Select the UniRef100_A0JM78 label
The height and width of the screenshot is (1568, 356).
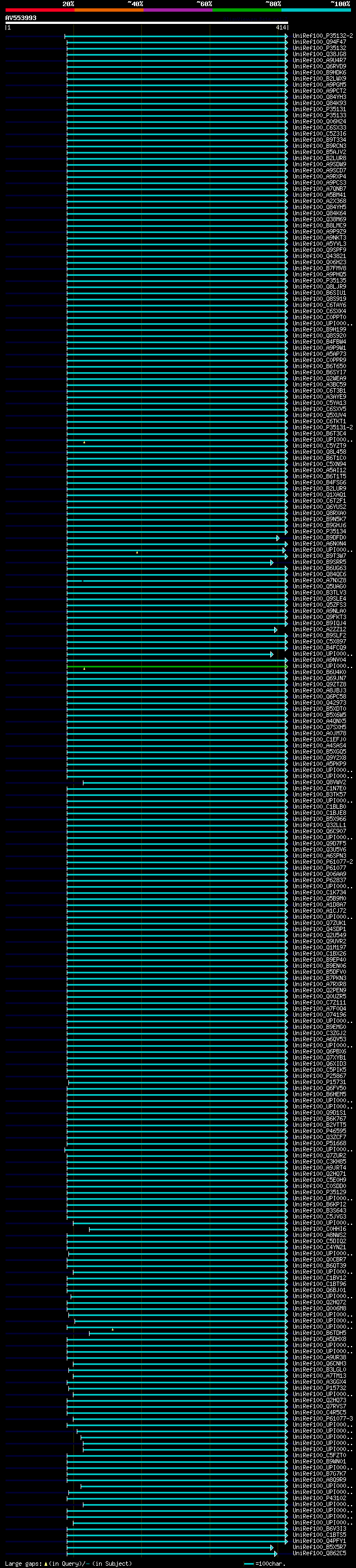point(319,734)
